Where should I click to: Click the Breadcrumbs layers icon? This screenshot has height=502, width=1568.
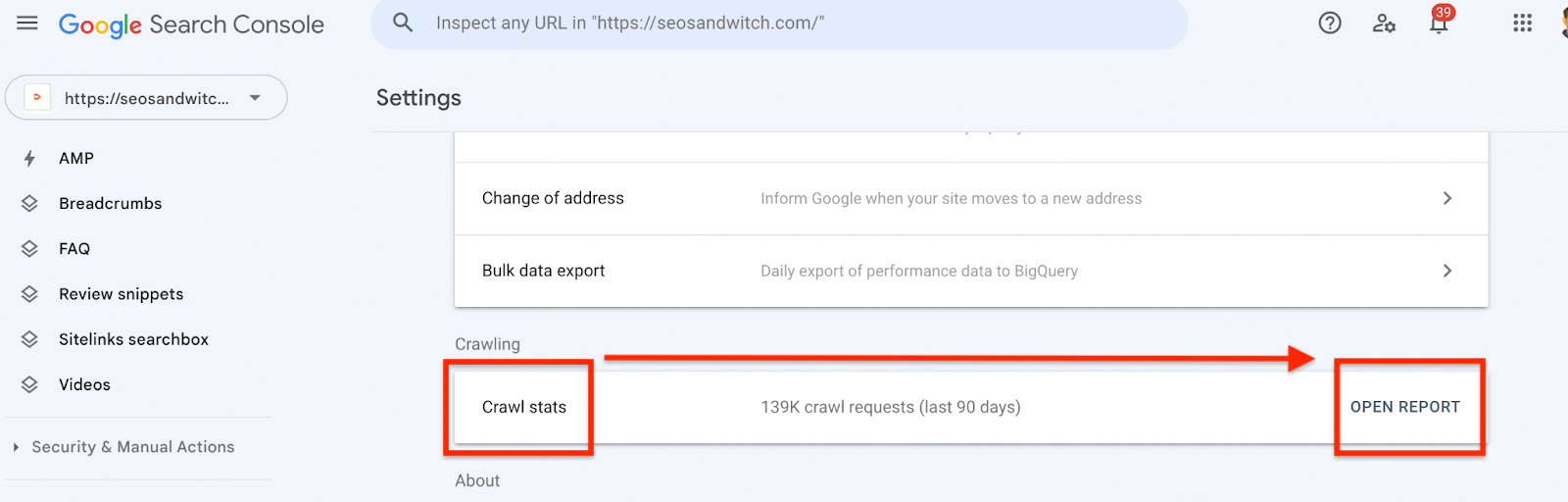(29, 204)
